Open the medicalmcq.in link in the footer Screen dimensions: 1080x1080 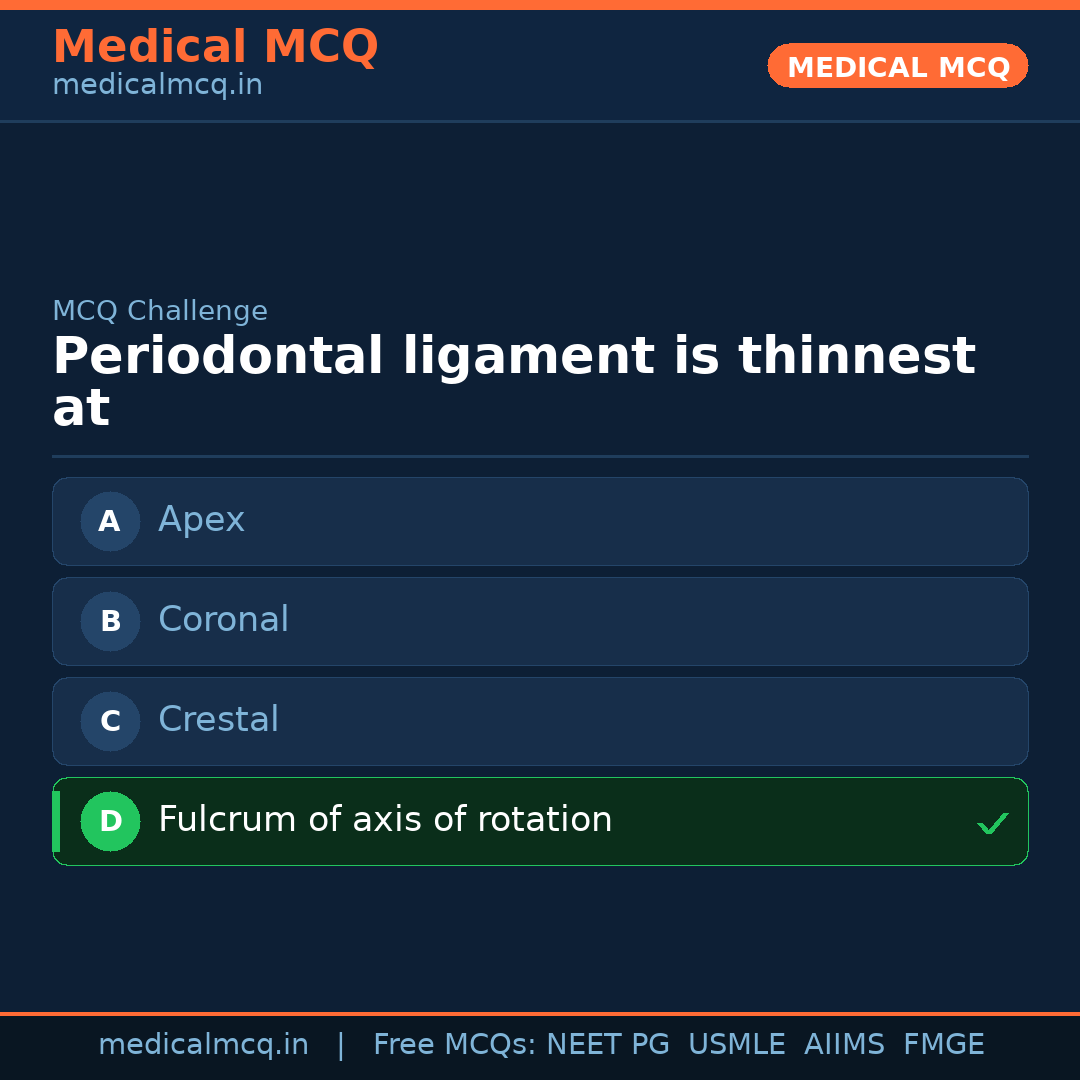(203, 1043)
